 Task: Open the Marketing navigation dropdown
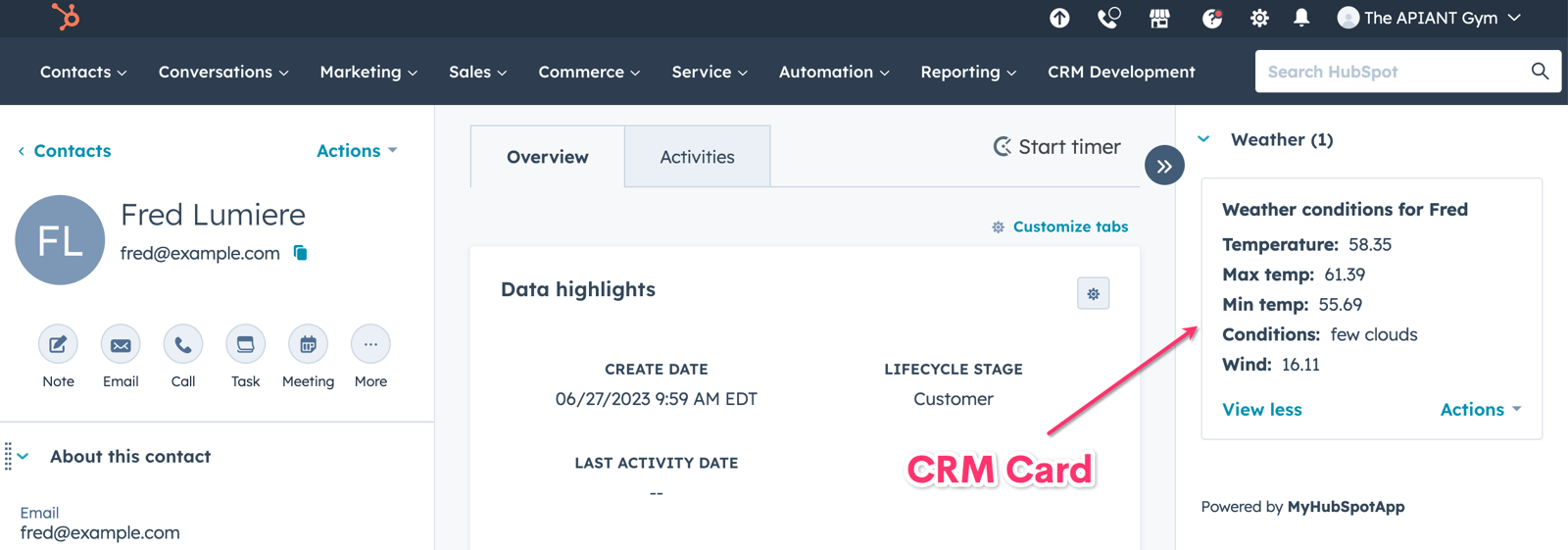(x=368, y=72)
